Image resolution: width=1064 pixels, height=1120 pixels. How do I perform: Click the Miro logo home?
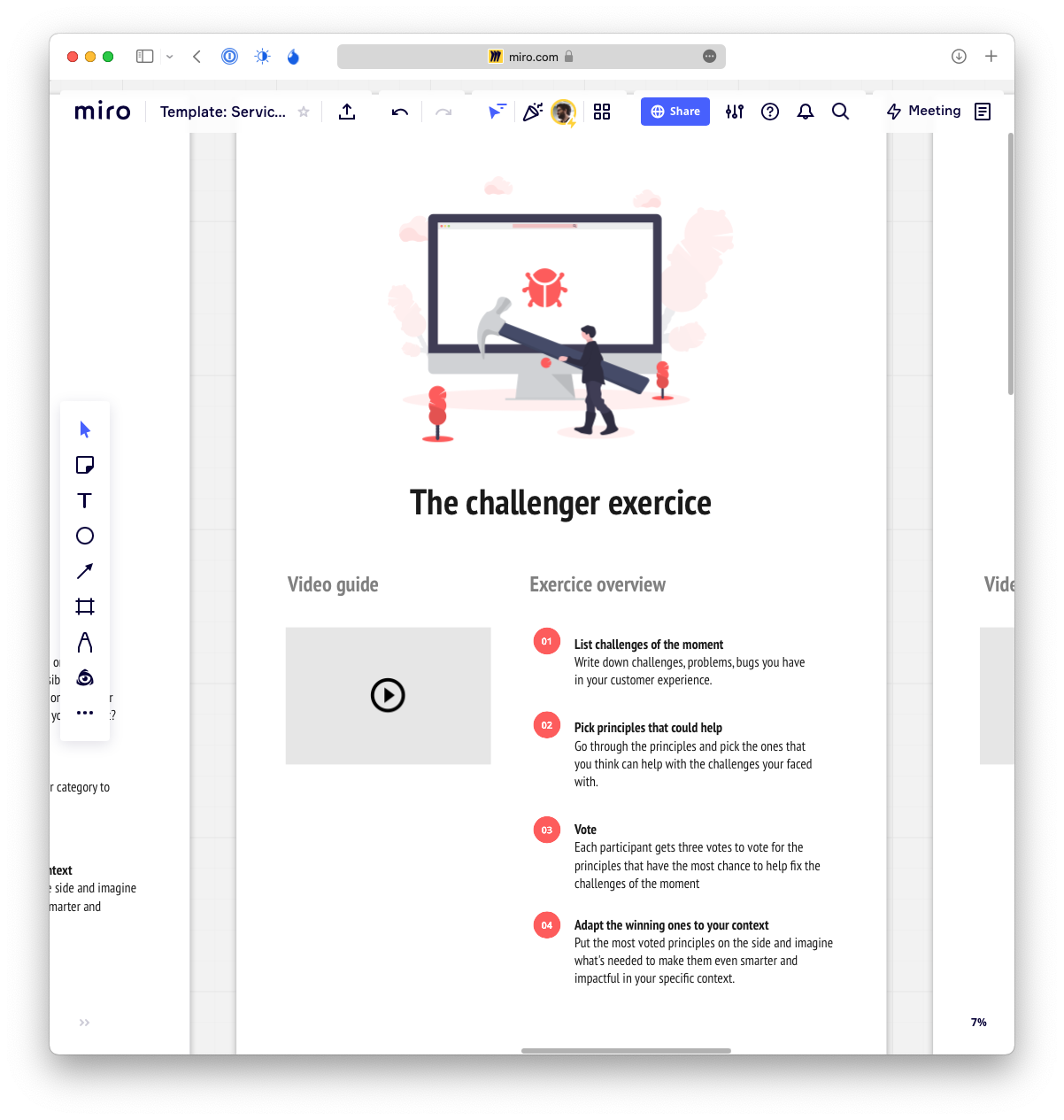tap(103, 112)
